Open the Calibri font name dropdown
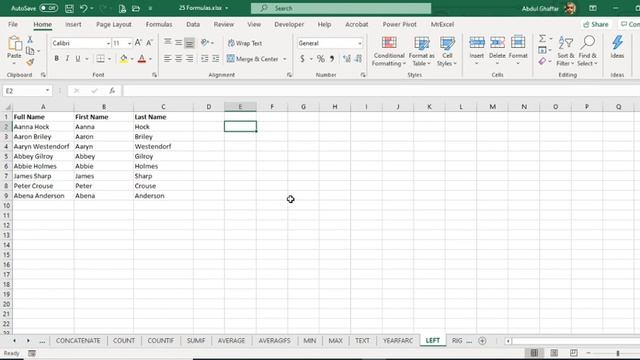Image resolution: width=640 pixels, height=360 pixels. tap(108, 43)
